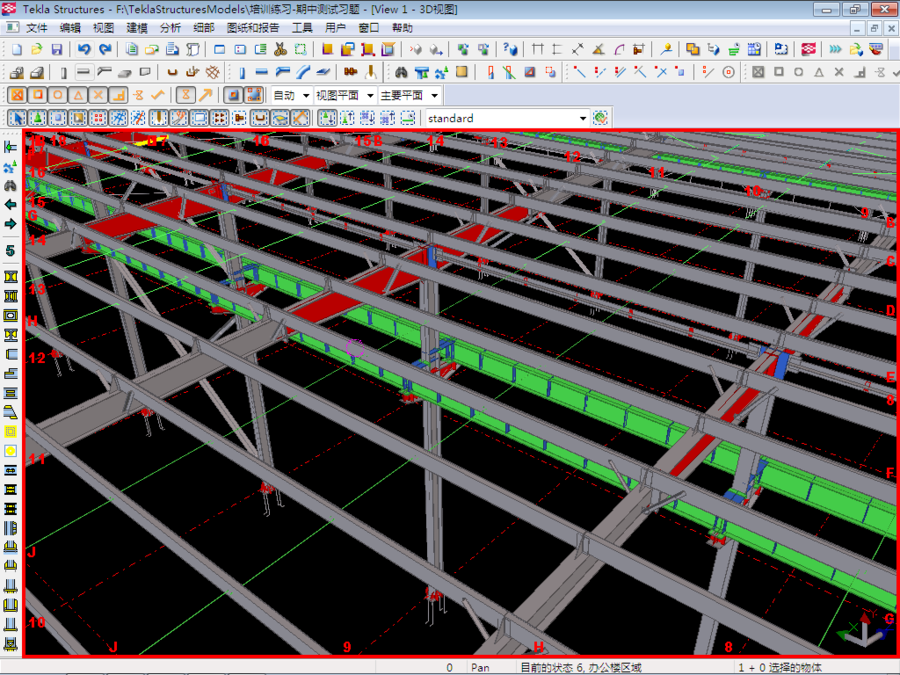Toggle the orange crossed-square snap switch

[17, 95]
